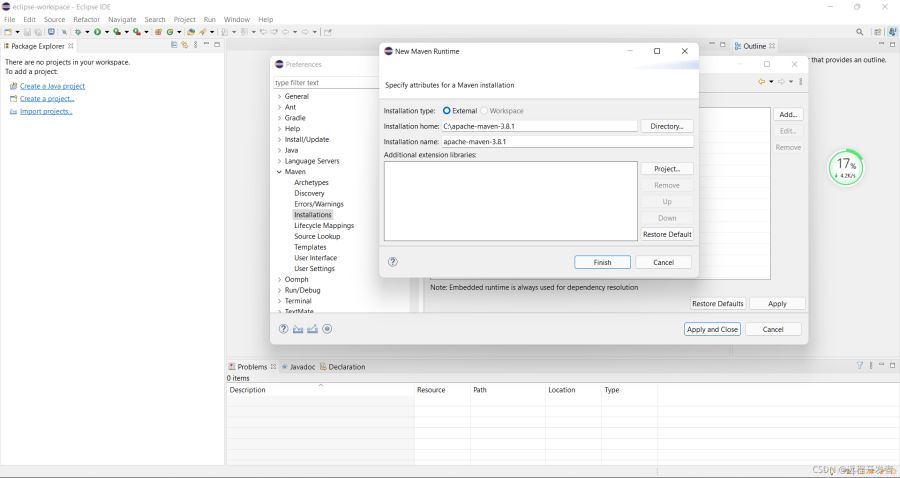Click the Search magnifier in top-right toolbar
The height and width of the screenshot is (478, 900).
[859, 32]
